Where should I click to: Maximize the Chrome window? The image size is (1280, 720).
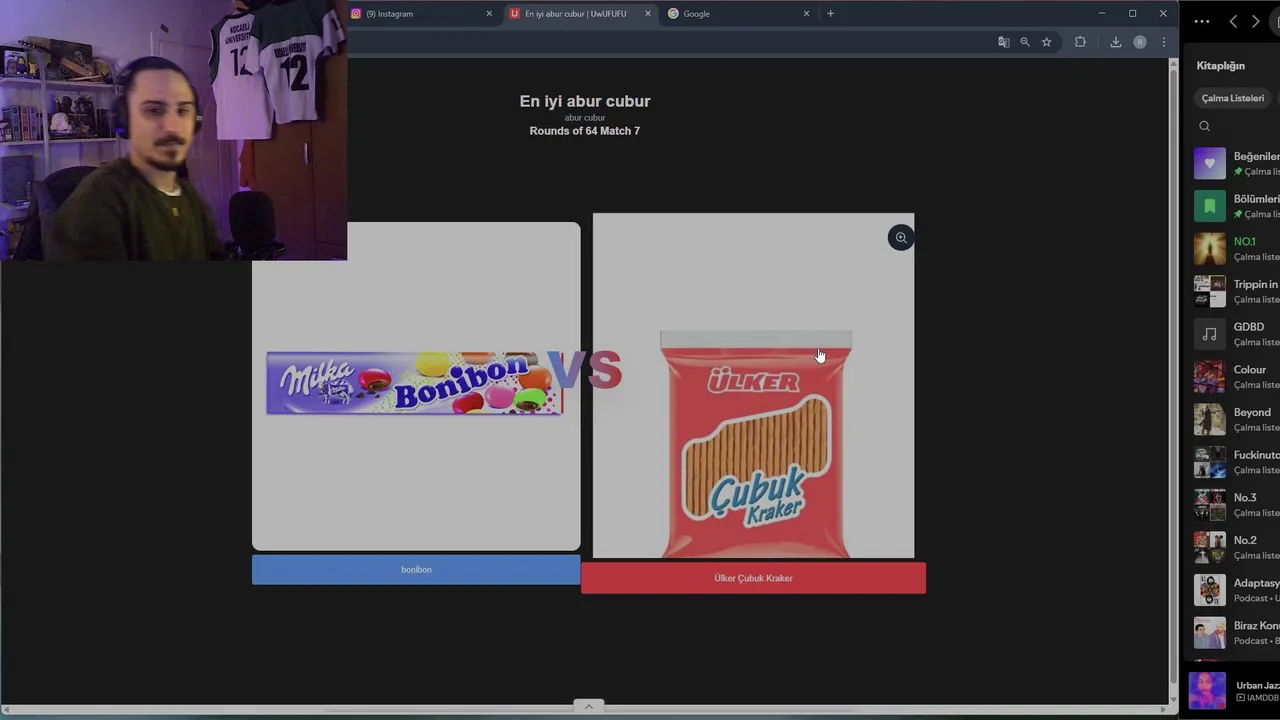(x=1132, y=14)
